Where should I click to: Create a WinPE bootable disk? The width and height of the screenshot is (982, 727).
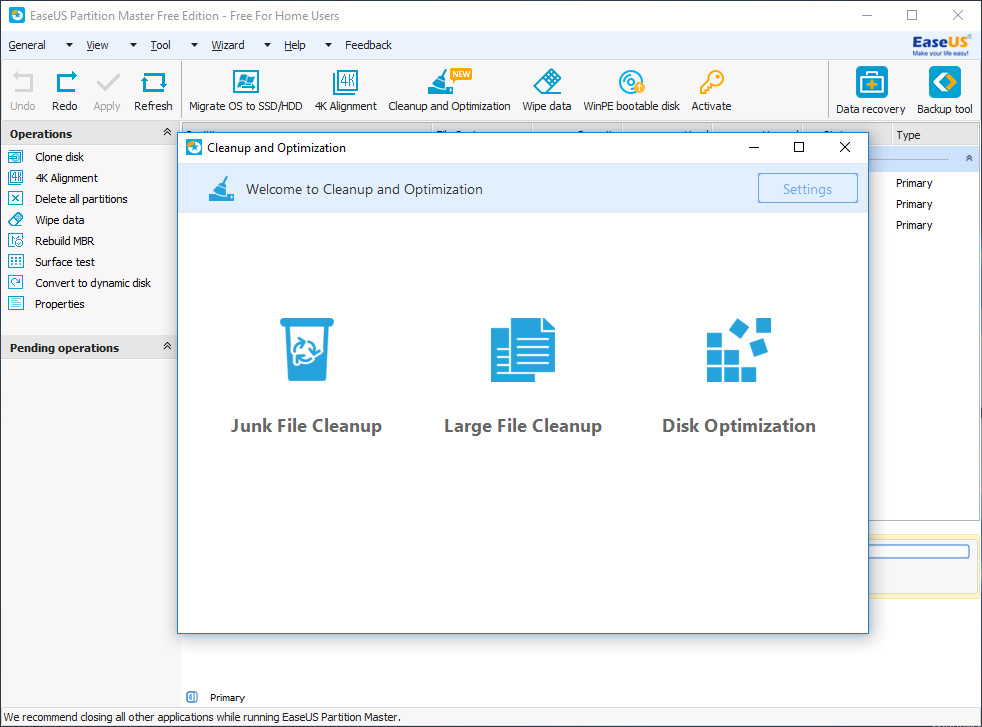click(x=631, y=91)
